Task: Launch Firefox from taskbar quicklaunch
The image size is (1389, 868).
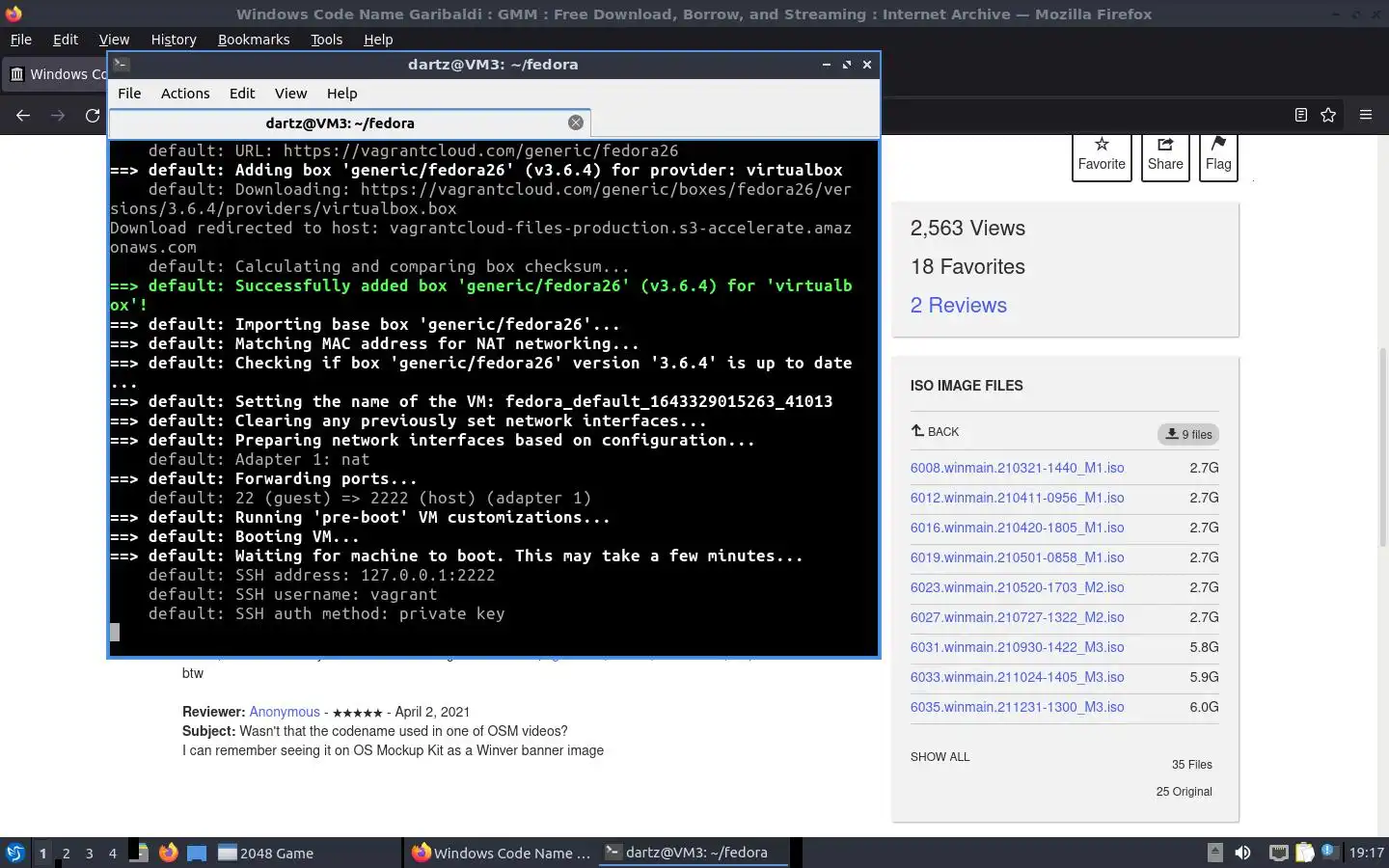Action: (x=169, y=853)
